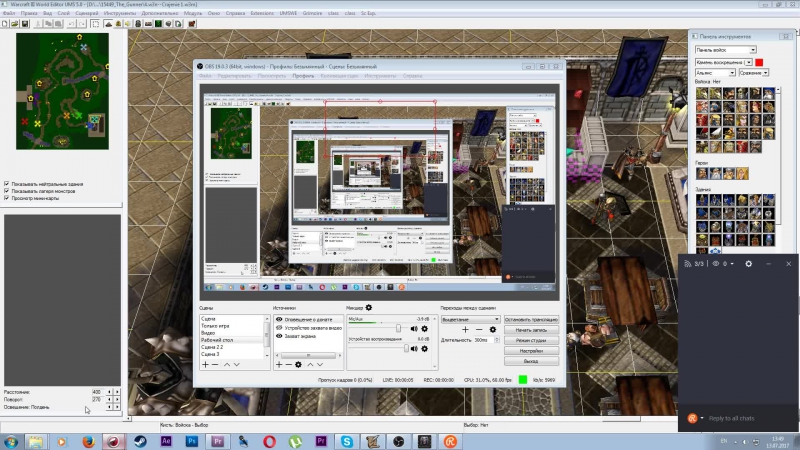Screen dimensions: 800x450
Task: Move selected scene down in Сцены list
Action: (x=237, y=365)
